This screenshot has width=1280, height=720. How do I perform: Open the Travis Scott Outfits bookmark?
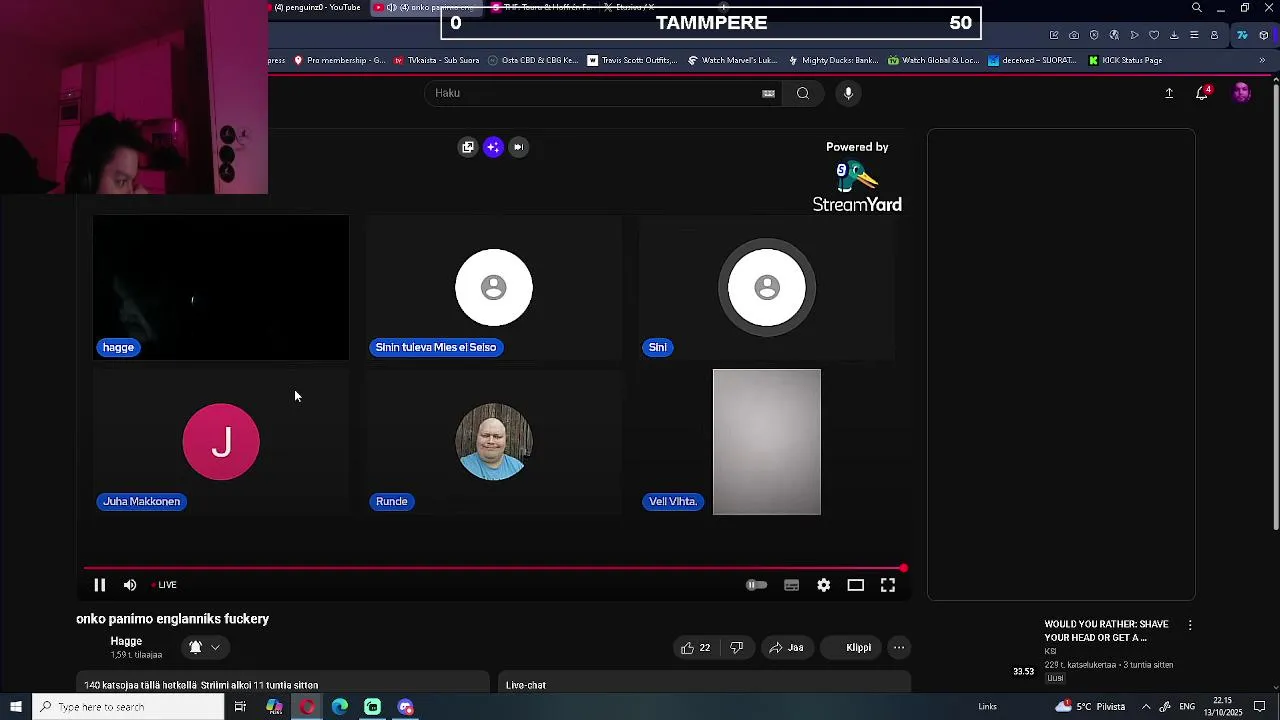click(x=632, y=60)
